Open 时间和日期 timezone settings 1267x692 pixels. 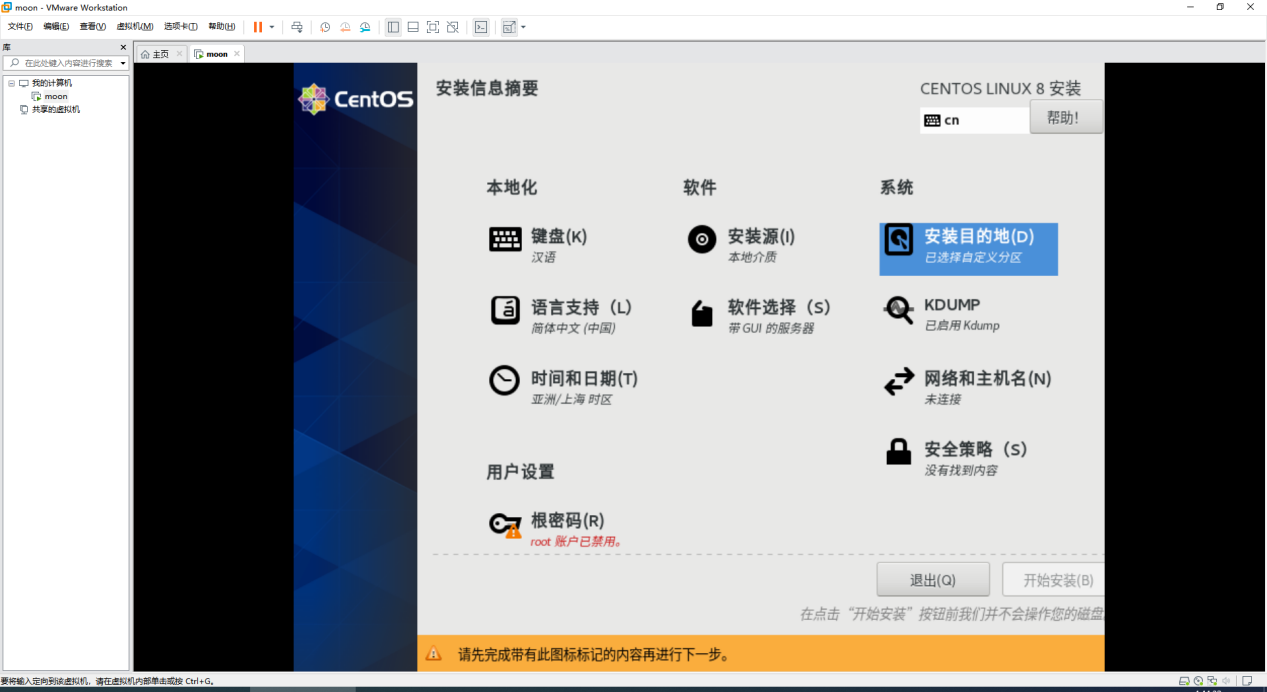pos(570,380)
